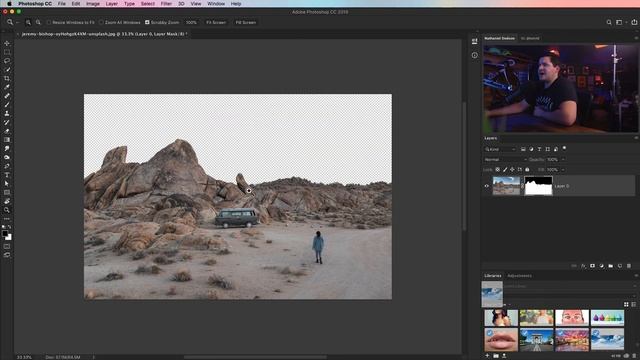
Task: Click Add layer style fx icon
Action: click(x=583, y=266)
